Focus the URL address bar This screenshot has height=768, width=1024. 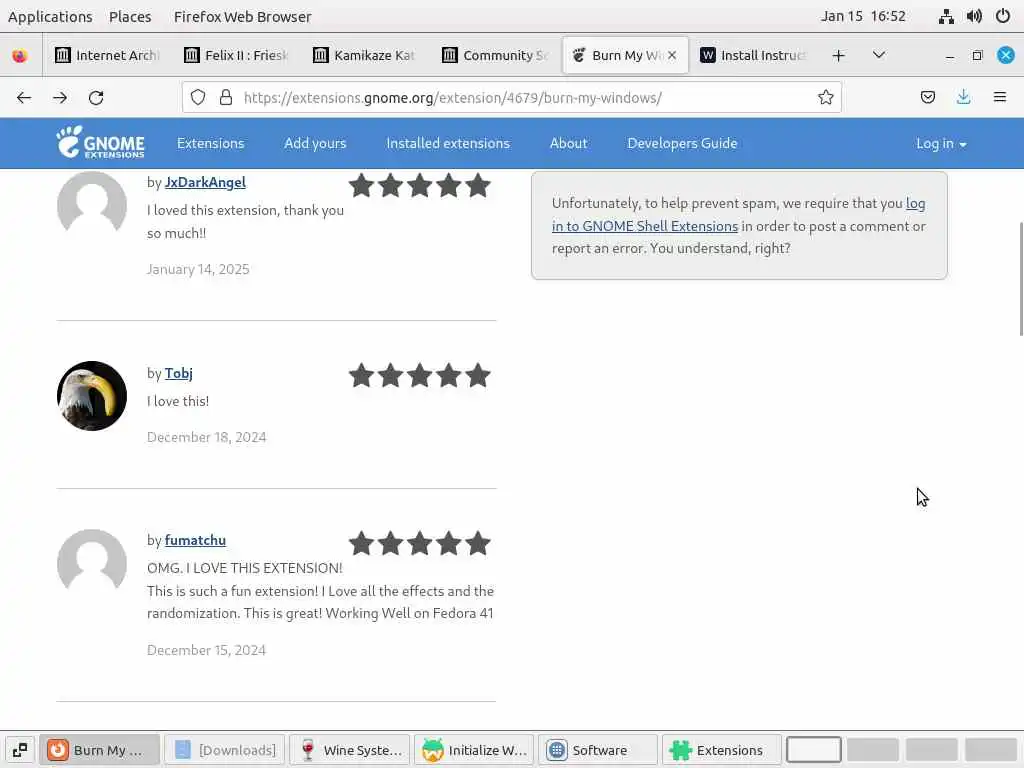[511, 97]
